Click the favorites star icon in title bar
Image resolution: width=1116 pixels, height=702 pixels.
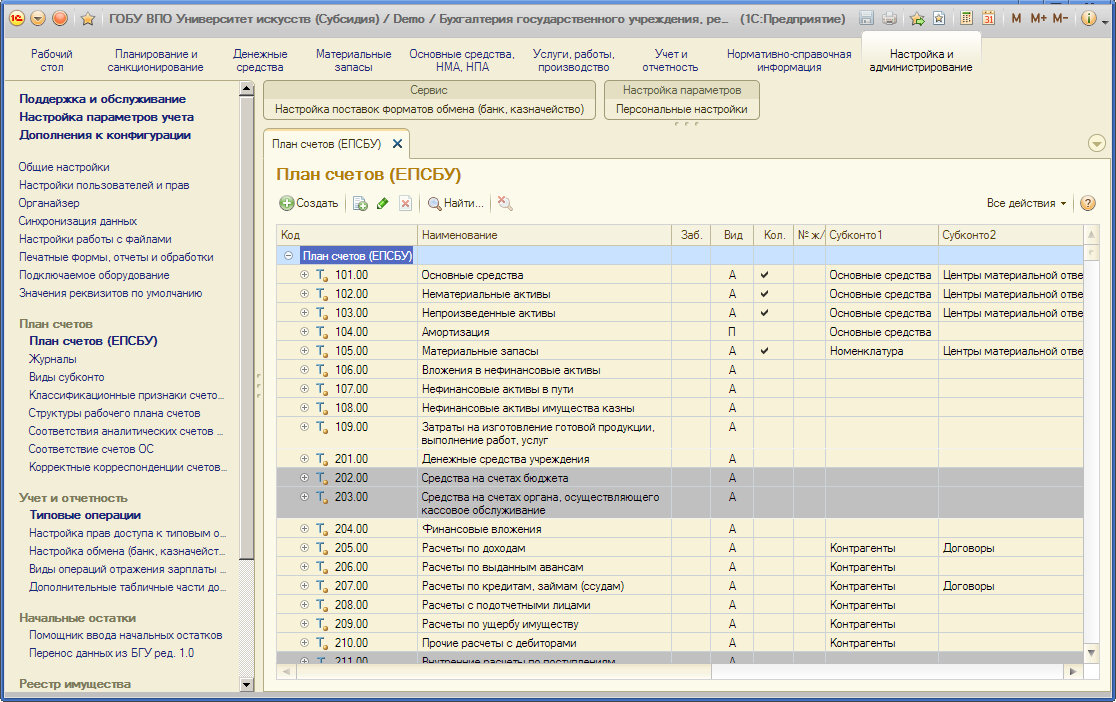[88, 19]
